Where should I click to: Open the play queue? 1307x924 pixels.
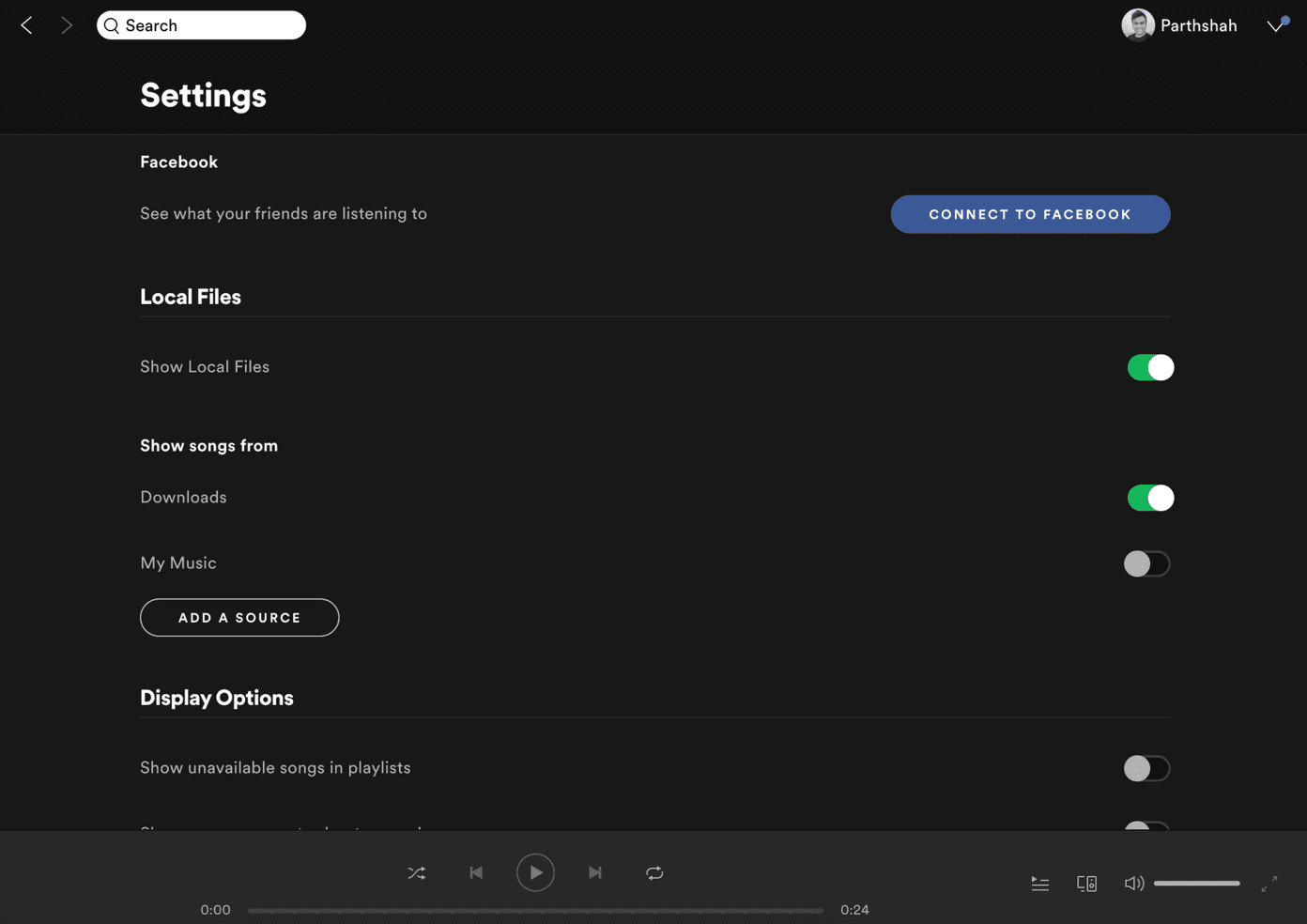pyautogui.click(x=1040, y=884)
